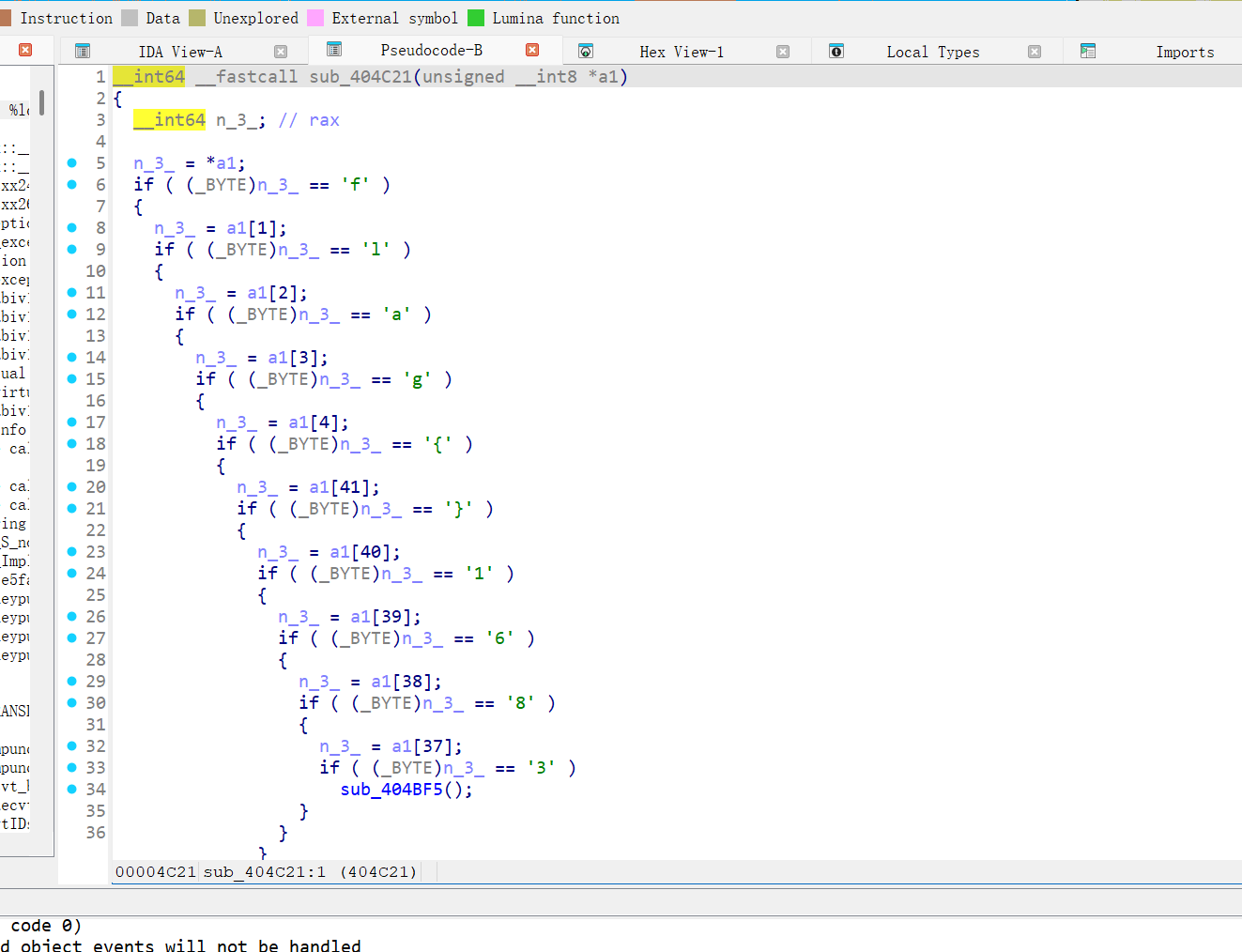The image size is (1242, 952).
Task: Click the Hex View-1 tab icon
Action: (x=585, y=51)
